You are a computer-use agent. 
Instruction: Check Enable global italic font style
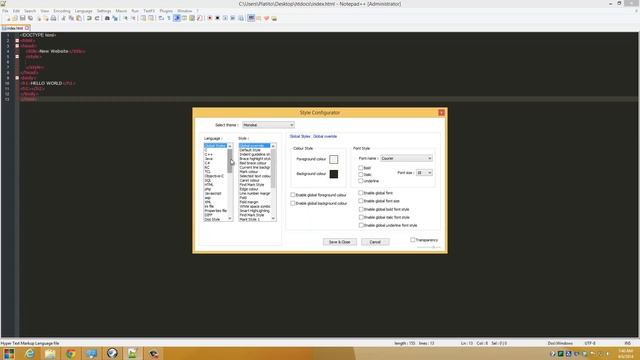tap(361, 217)
